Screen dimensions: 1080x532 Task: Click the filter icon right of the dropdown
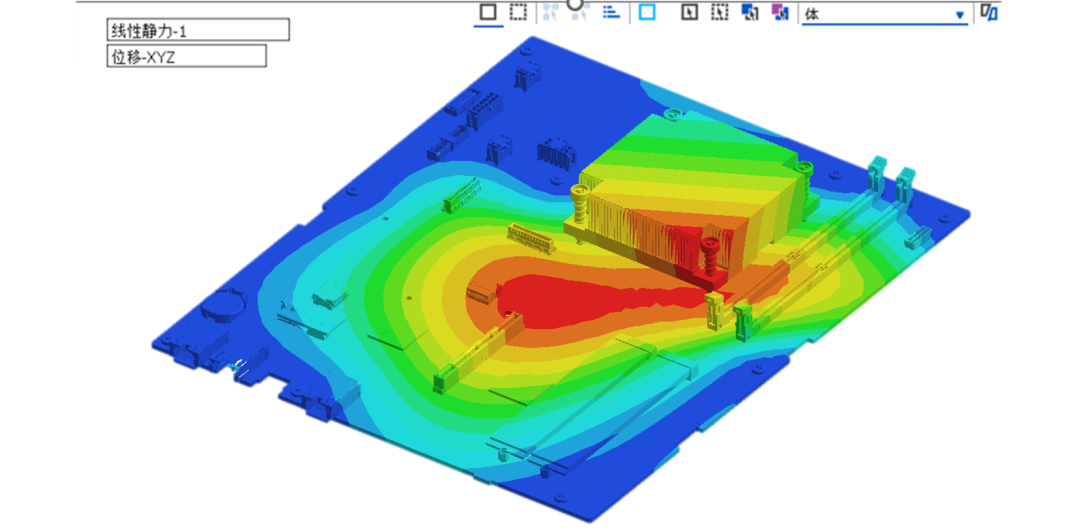point(989,12)
